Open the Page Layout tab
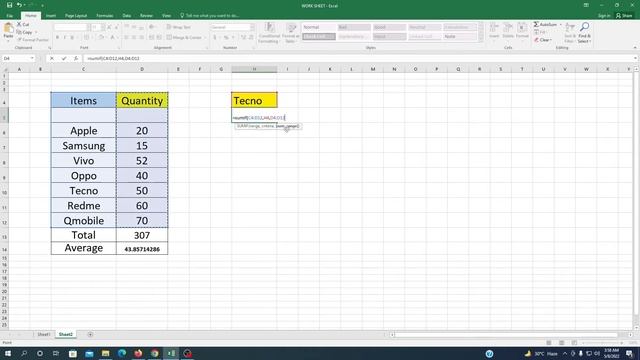Screen dimensions: 640x360 pyautogui.click(x=76, y=16)
